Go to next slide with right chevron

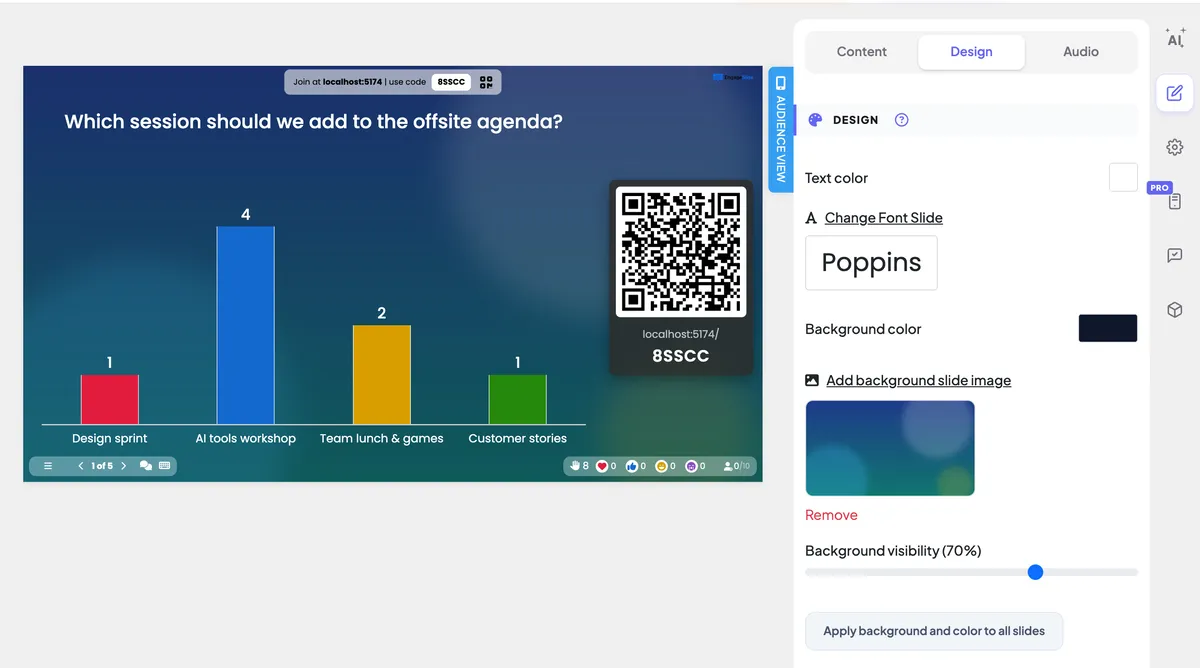[x=124, y=466]
